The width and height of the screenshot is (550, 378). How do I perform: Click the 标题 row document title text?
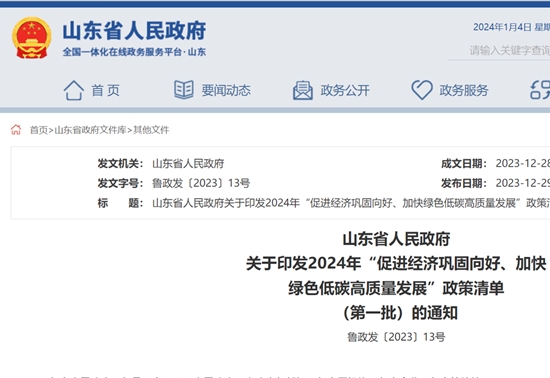pos(351,203)
